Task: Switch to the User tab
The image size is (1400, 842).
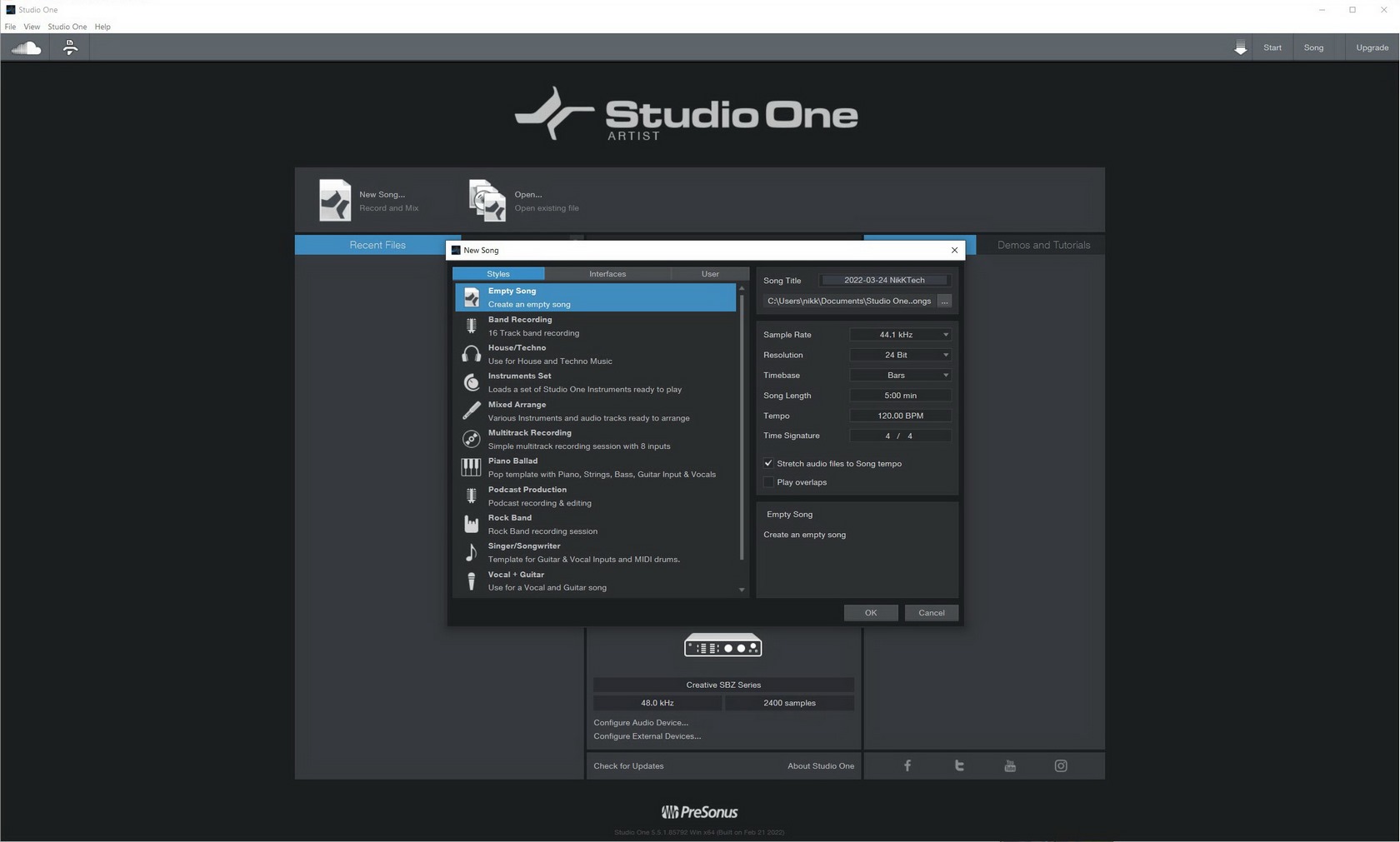Action: (710, 273)
